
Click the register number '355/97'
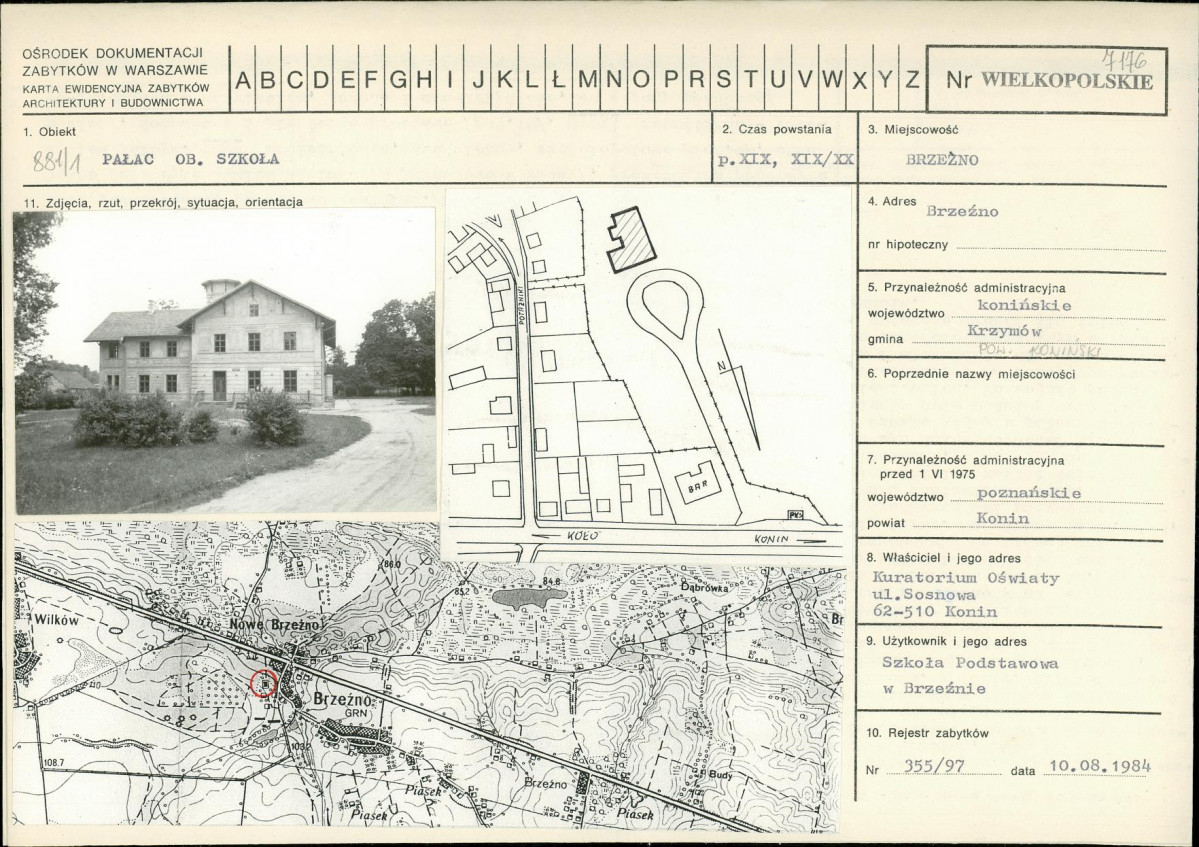(934, 766)
